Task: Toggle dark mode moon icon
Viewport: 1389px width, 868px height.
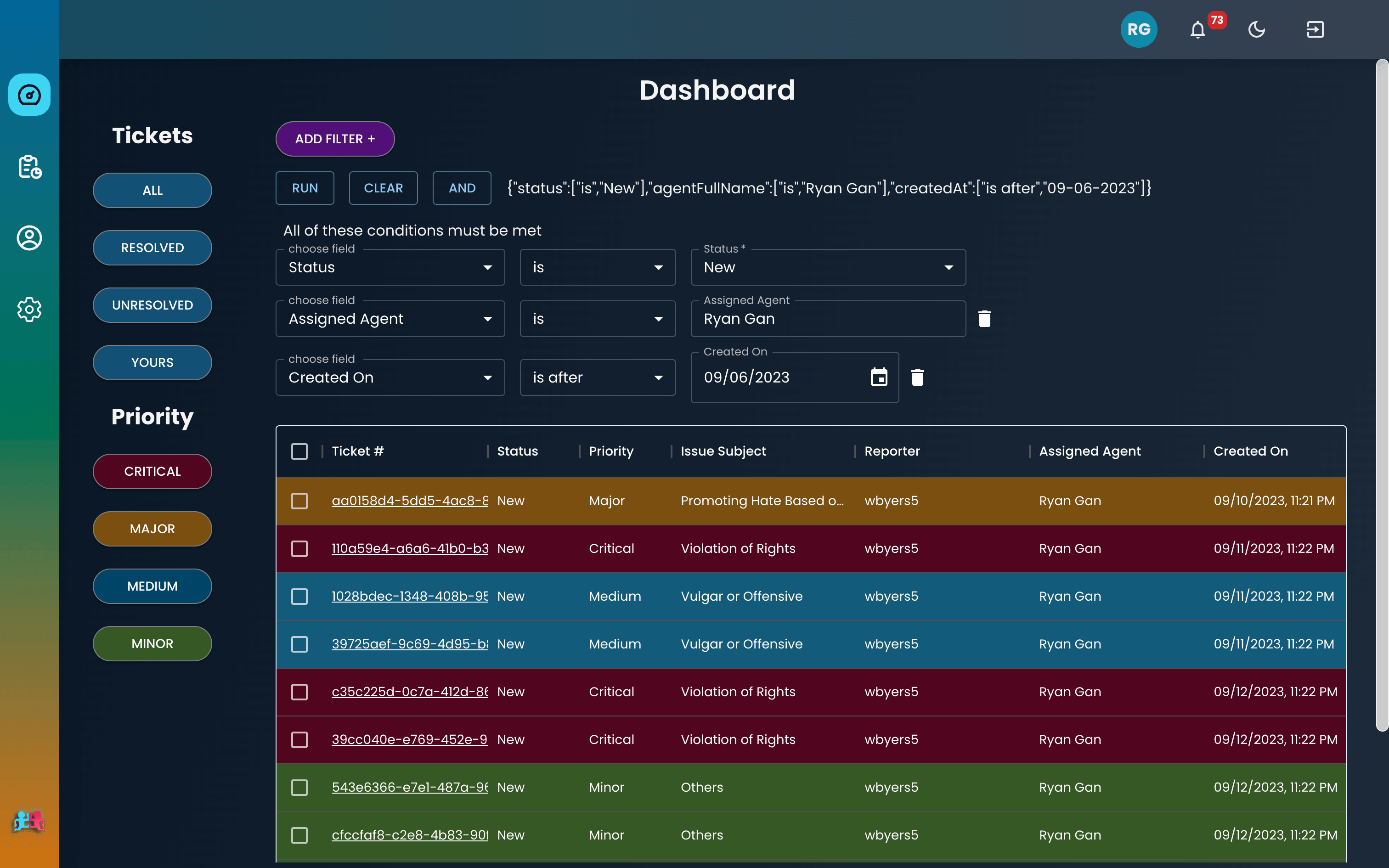Action: [x=1256, y=29]
